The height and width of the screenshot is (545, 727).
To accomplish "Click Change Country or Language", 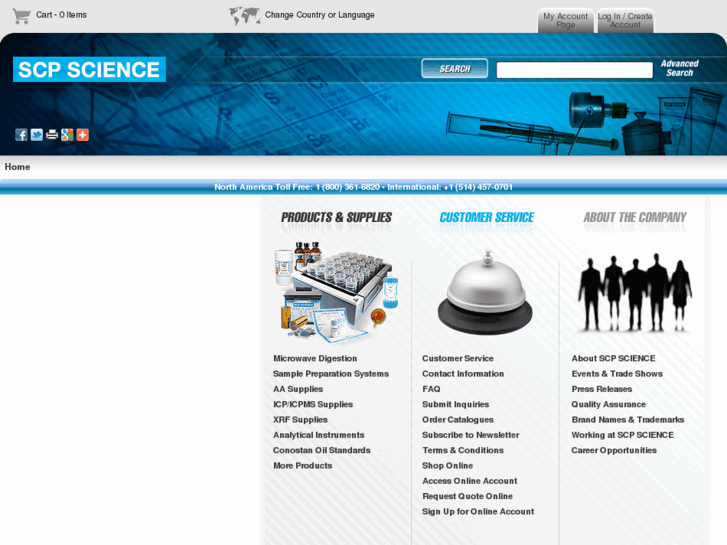I will coord(319,15).
